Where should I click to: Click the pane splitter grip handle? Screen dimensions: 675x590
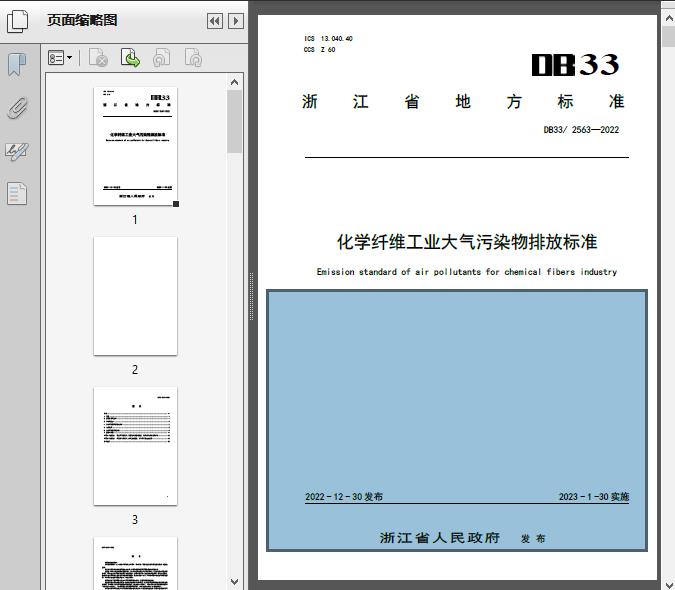tap(251, 297)
